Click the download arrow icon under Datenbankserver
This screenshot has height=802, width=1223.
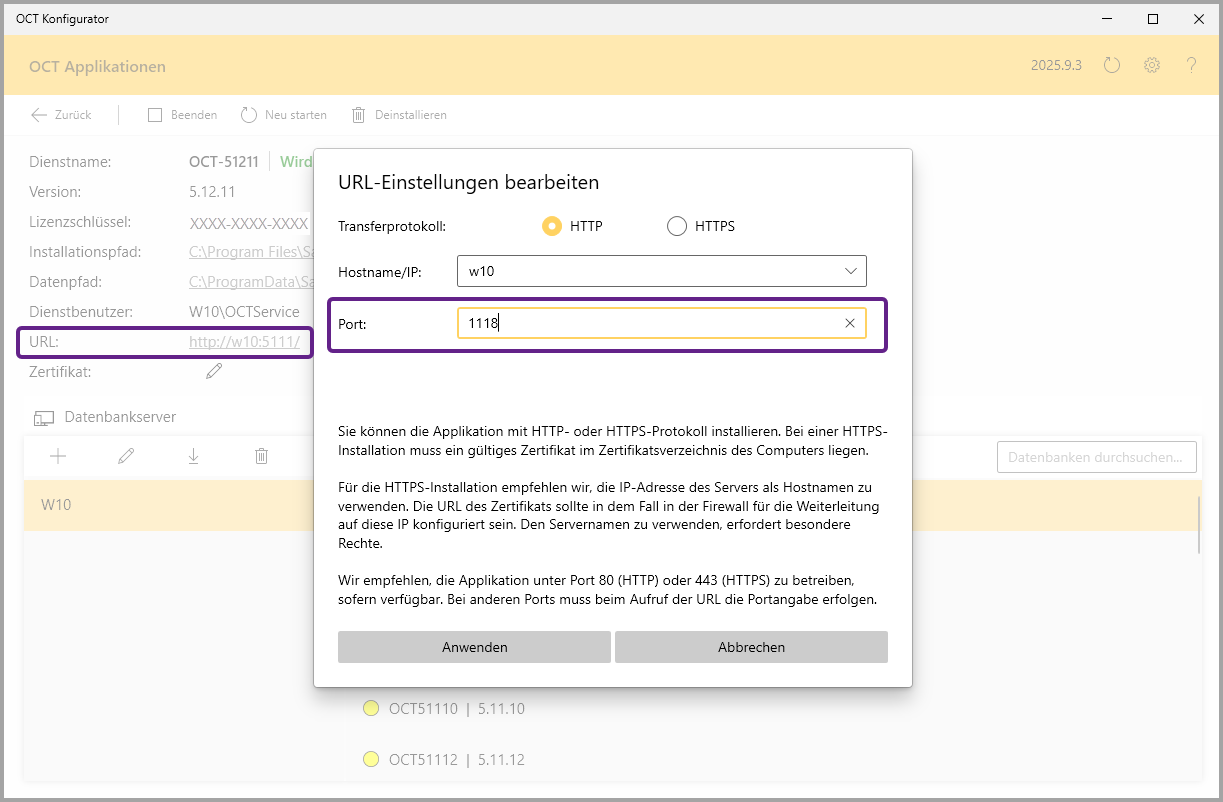pyautogui.click(x=193, y=456)
